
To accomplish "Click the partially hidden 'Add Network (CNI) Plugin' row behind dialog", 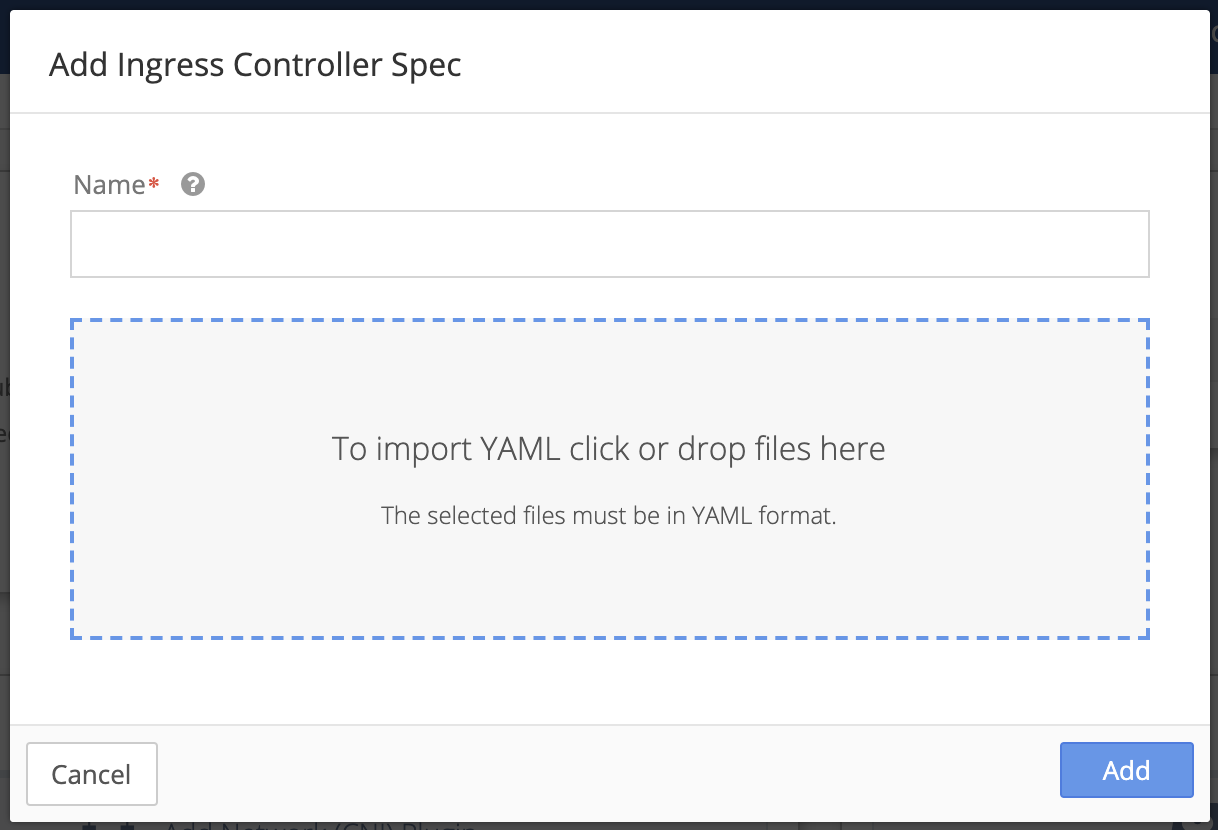I will (x=320, y=825).
